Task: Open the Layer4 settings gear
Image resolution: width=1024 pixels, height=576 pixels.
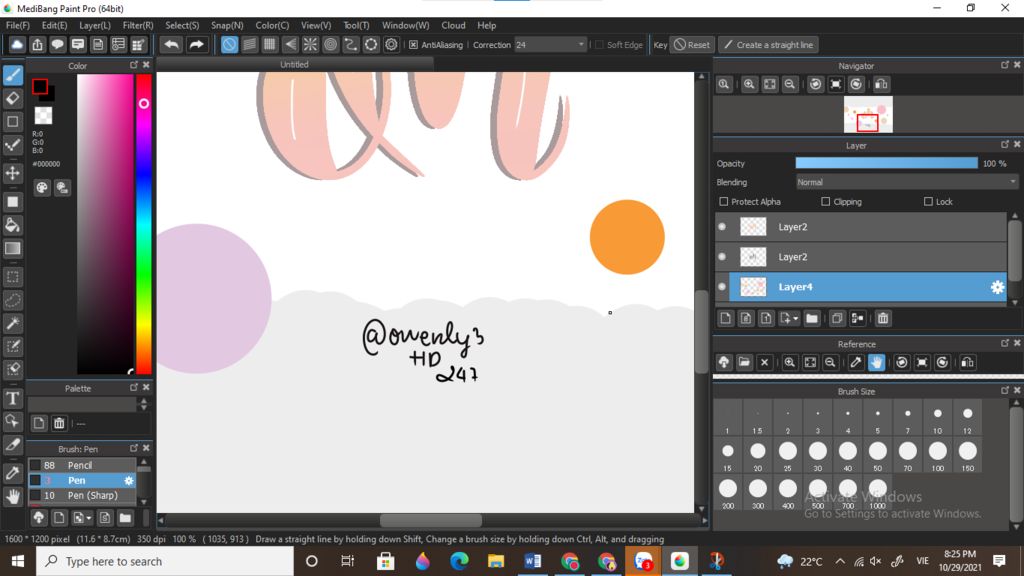Action: 997,287
